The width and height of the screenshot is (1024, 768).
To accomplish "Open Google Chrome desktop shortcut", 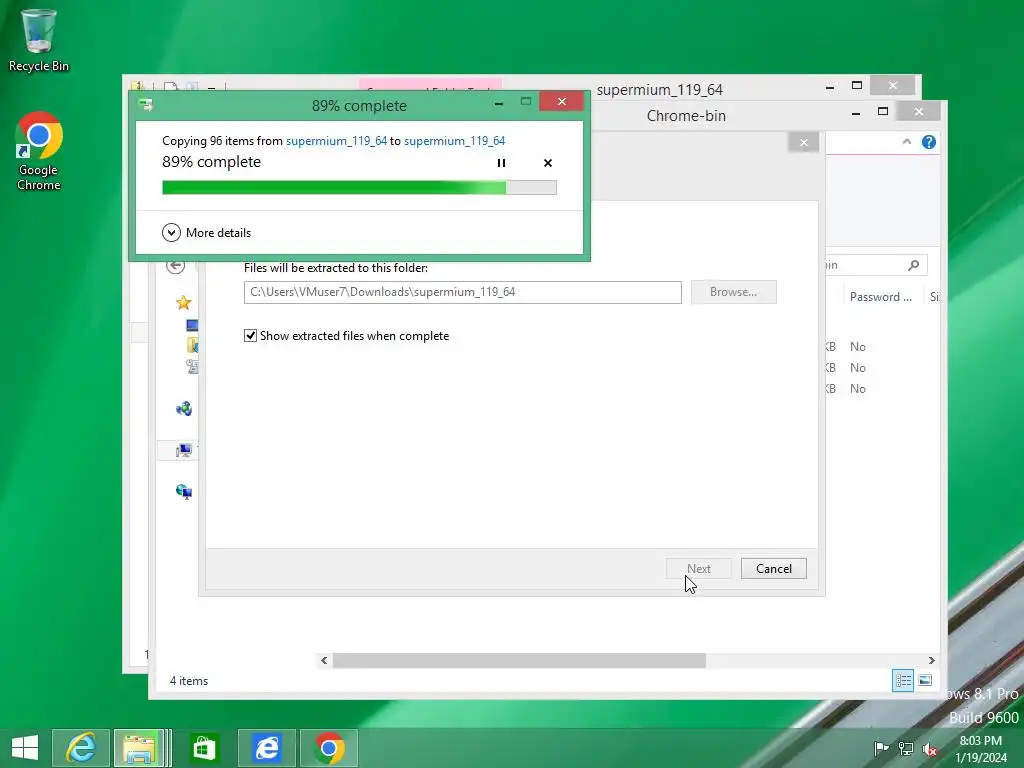I will (x=39, y=151).
